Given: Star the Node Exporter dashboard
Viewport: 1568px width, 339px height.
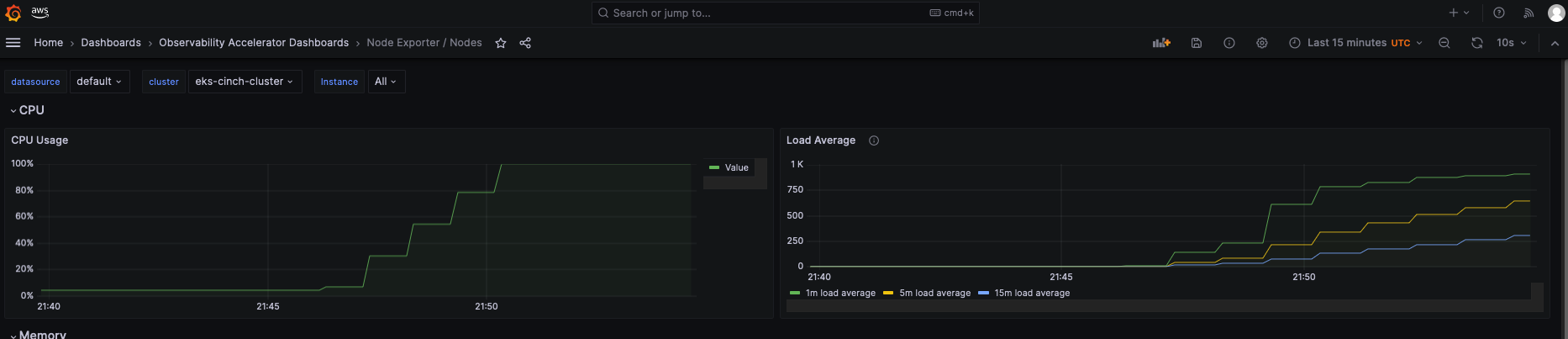Looking at the screenshot, I should 501,43.
